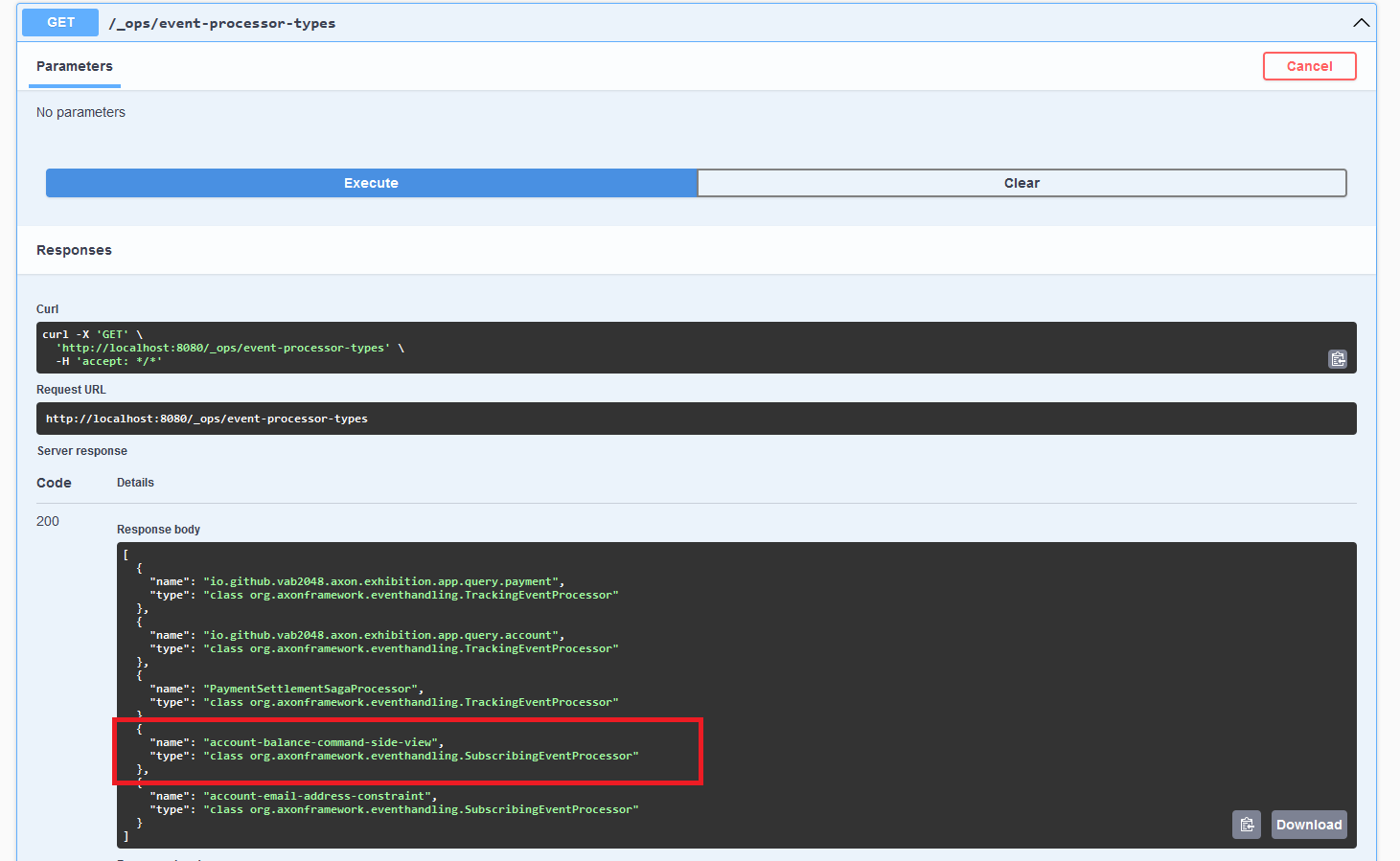Clear the server response

click(1021, 183)
